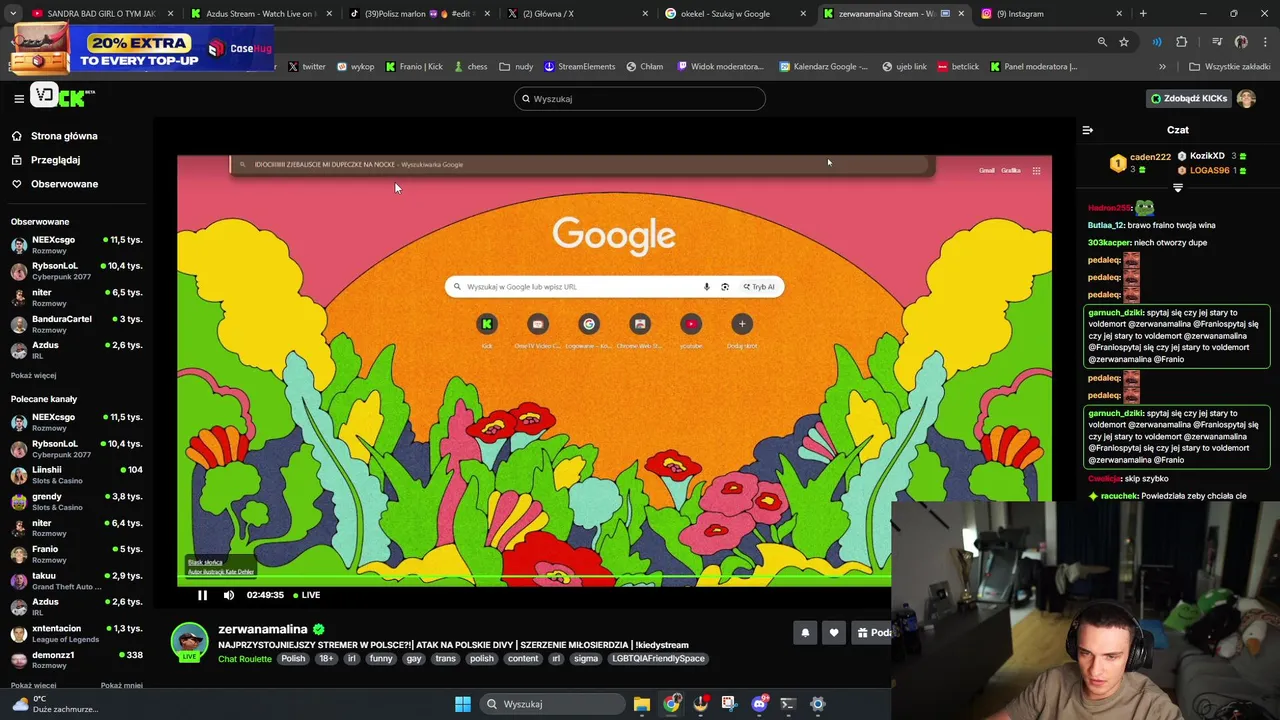Click the zerwanamalina streamer avatar
Image resolution: width=1280 pixels, height=720 pixels.
(189, 642)
